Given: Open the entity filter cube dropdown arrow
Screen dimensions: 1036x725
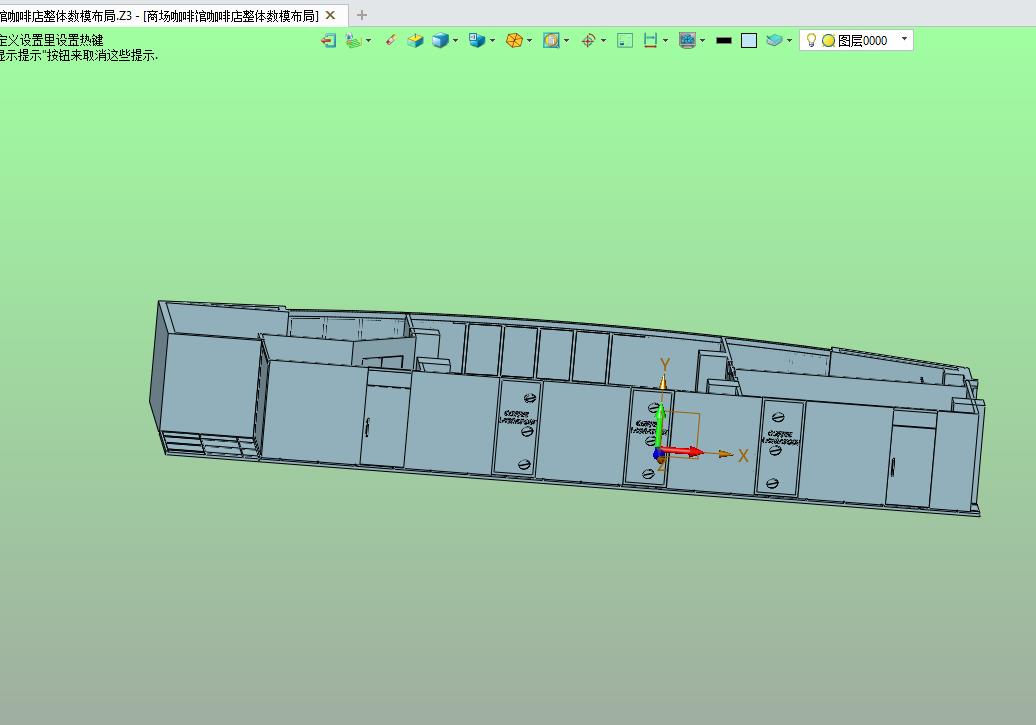Looking at the screenshot, I should 492,41.
